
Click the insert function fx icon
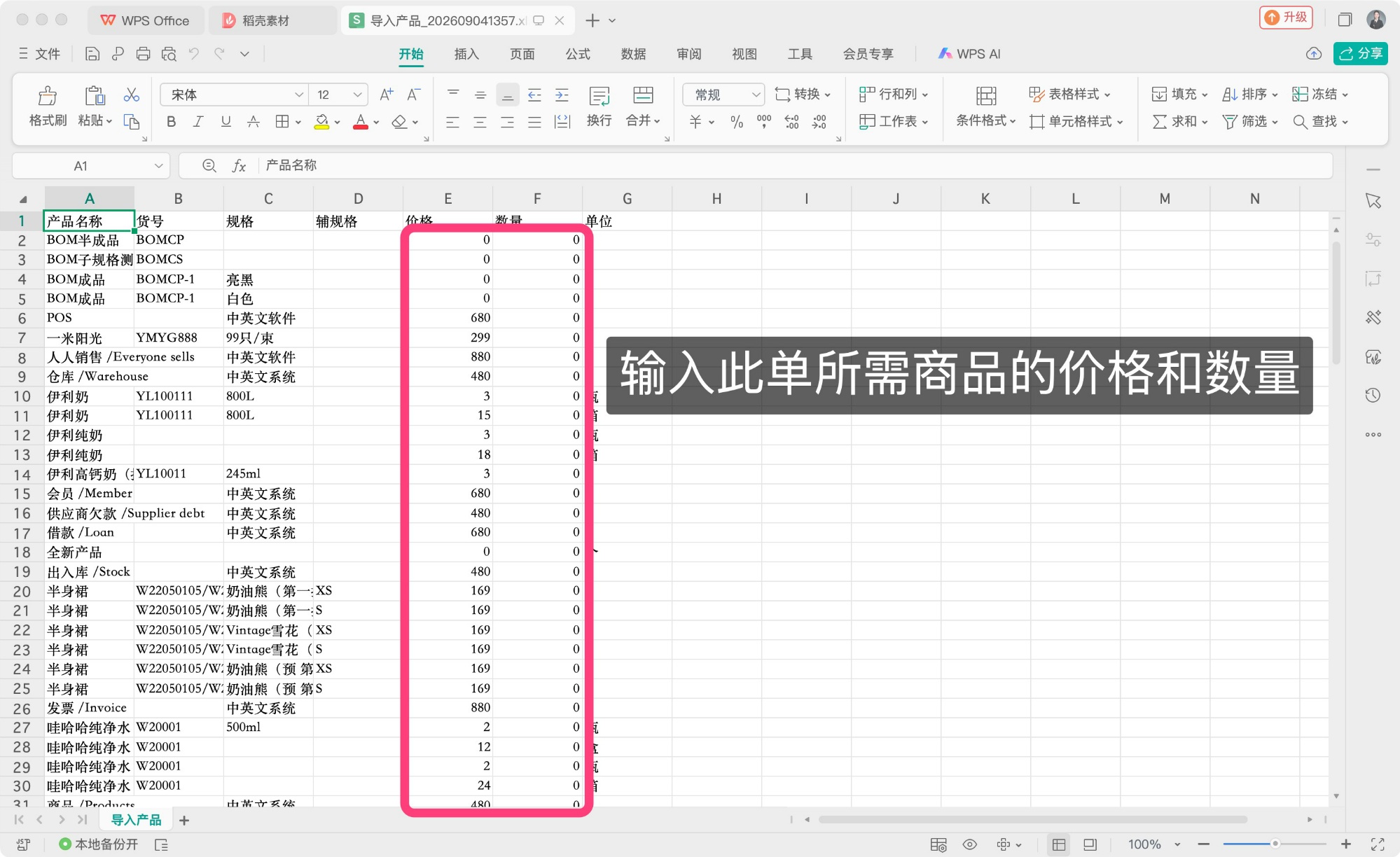(x=239, y=166)
